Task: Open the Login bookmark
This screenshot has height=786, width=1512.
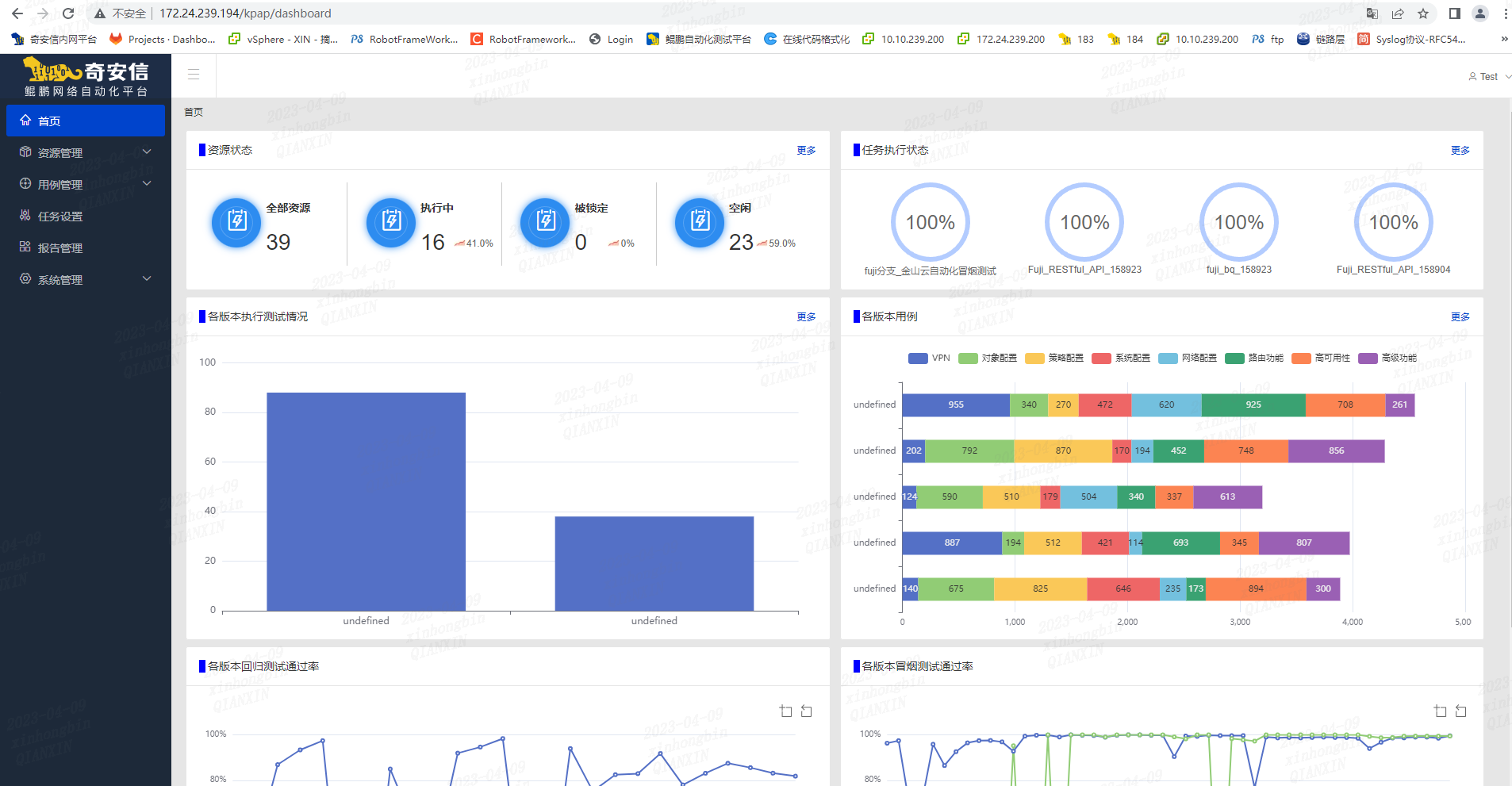Action: 611,39
